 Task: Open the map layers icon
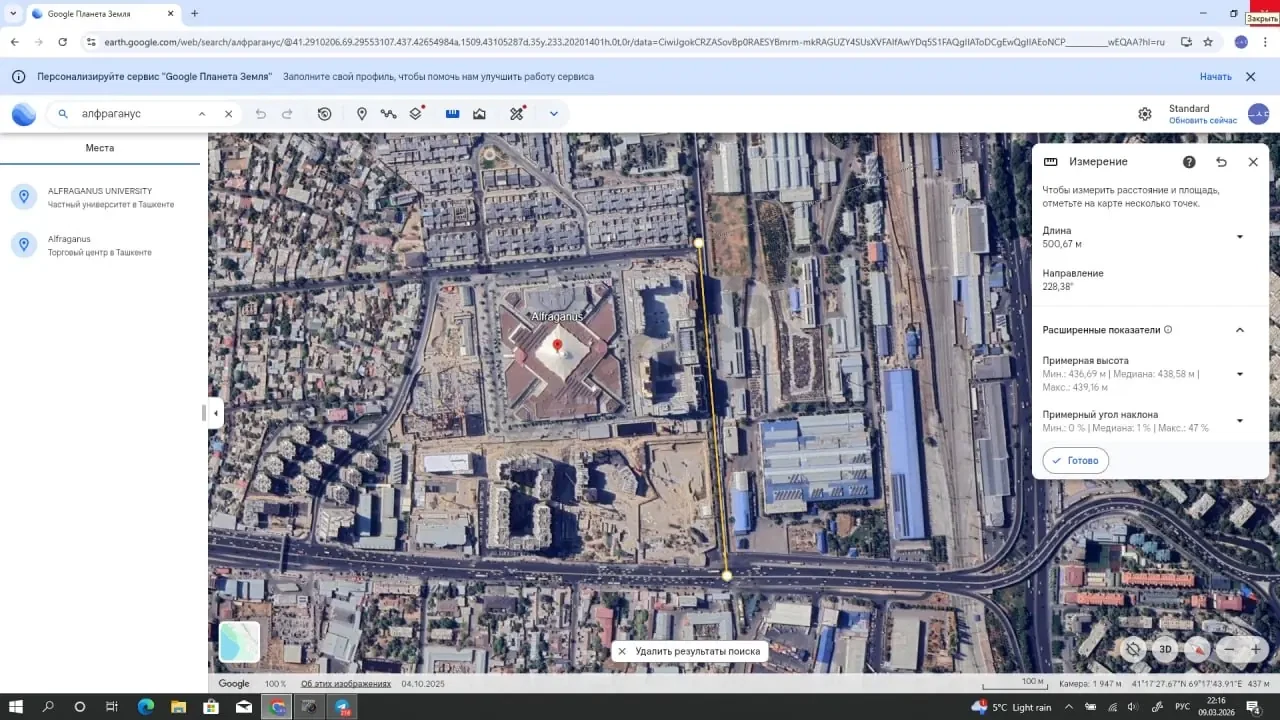[x=416, y=114]
